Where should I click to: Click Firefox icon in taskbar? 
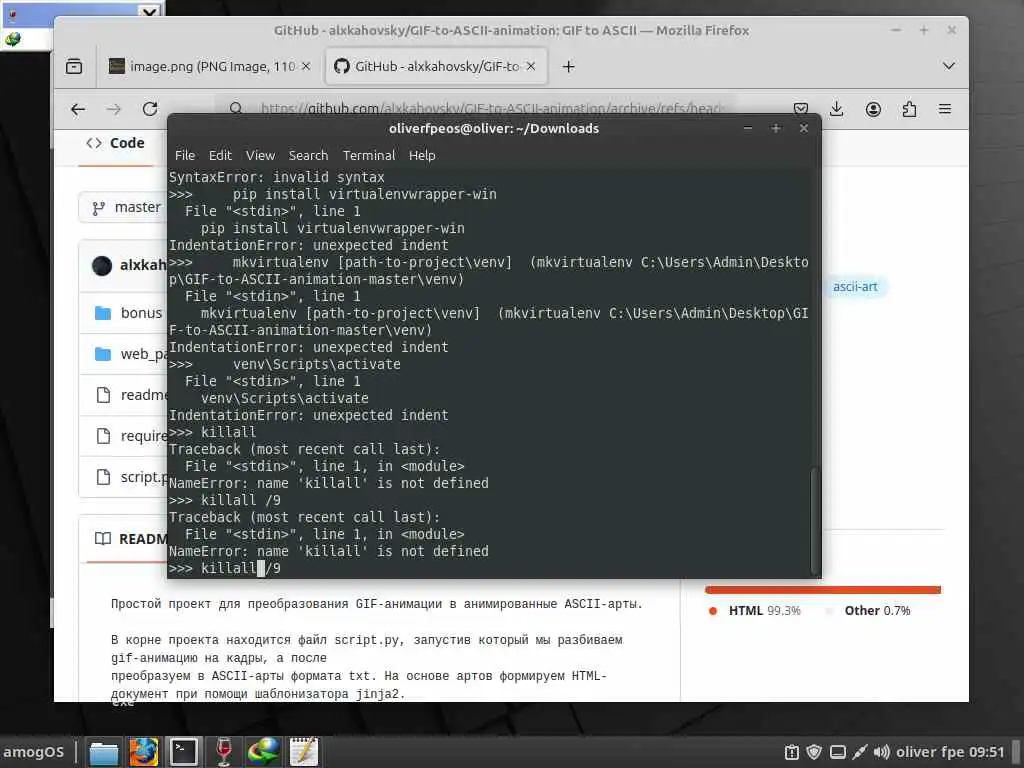point(144,752)
